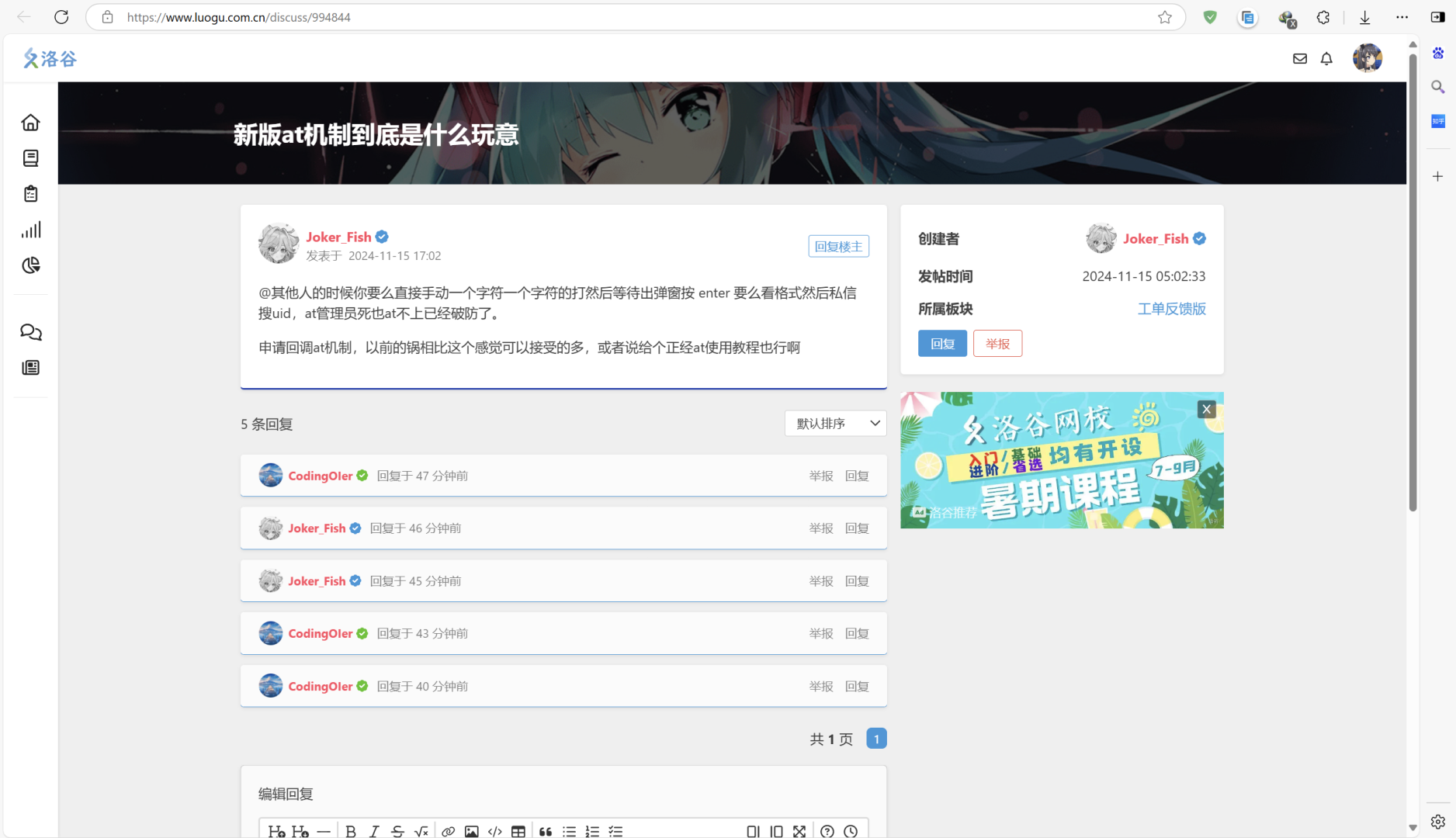The height and width of the screenshot is (838, 1456).
Task: Insert table in reply editor
Action: tap(518, 831)
